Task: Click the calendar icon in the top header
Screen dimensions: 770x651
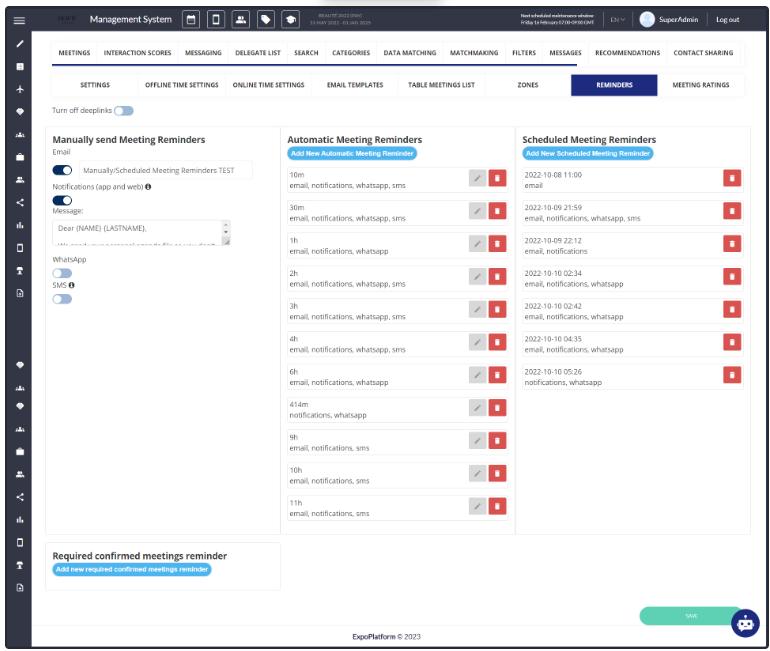Action: coord(190,19)
